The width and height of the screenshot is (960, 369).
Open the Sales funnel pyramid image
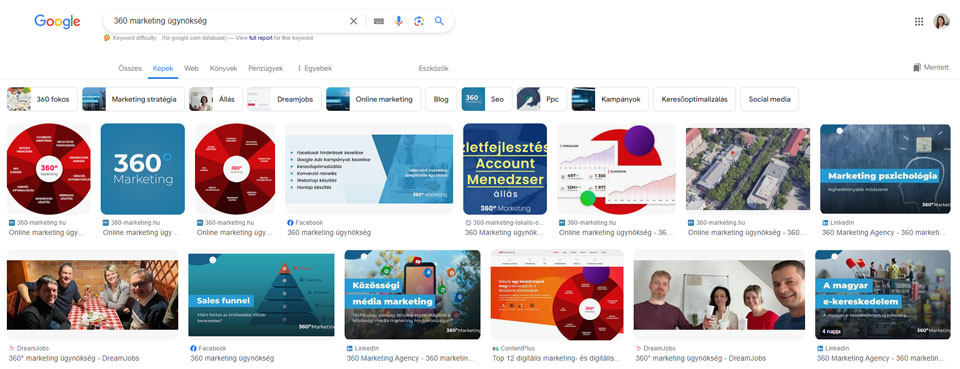[261, 294]
